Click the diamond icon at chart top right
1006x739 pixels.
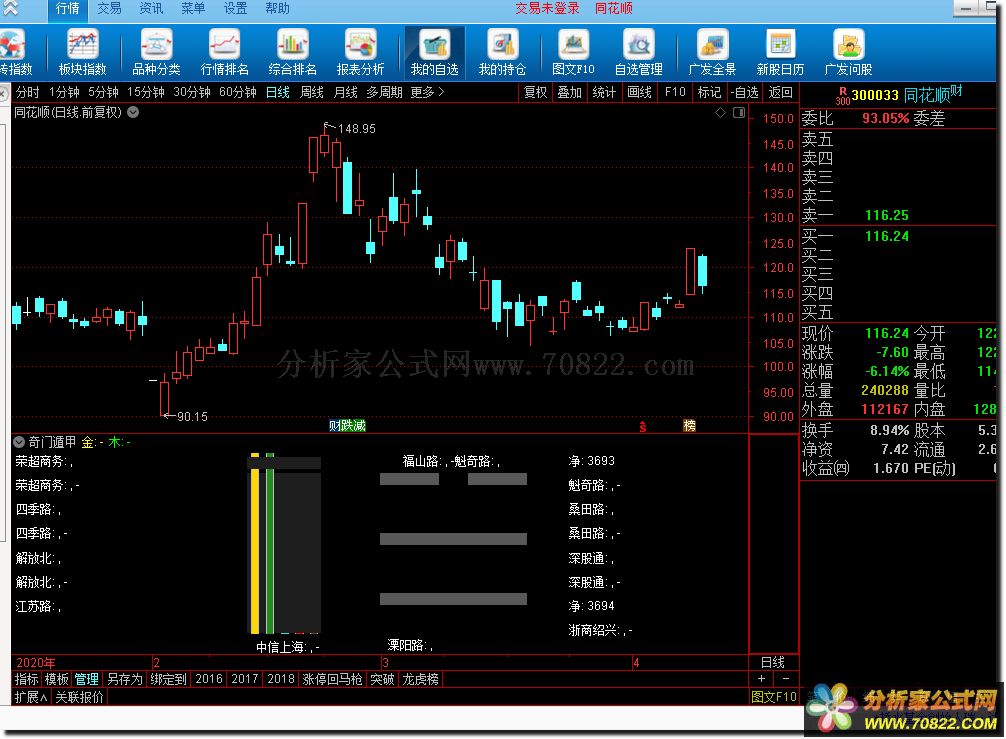pyautogui.click(x=720, y=113)
